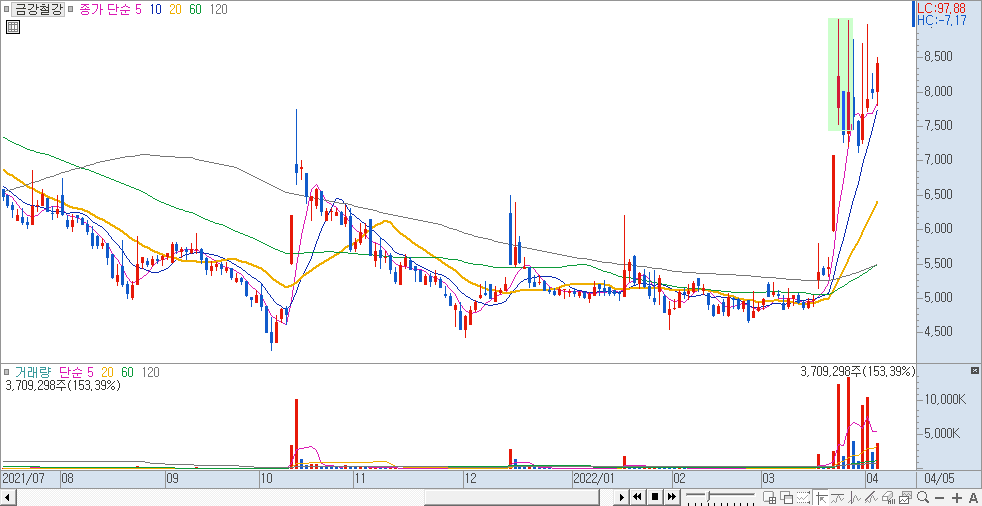Click the eraser with bars icon

tap(888, 497)
